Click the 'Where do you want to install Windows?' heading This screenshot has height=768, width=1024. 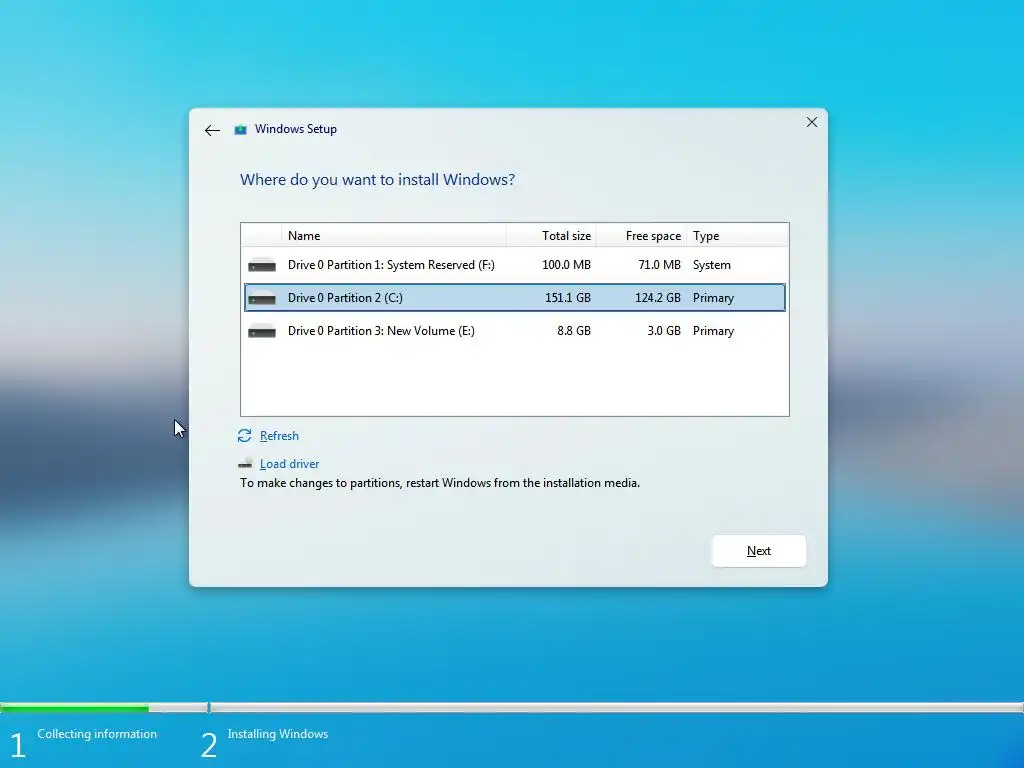[377, 180]
